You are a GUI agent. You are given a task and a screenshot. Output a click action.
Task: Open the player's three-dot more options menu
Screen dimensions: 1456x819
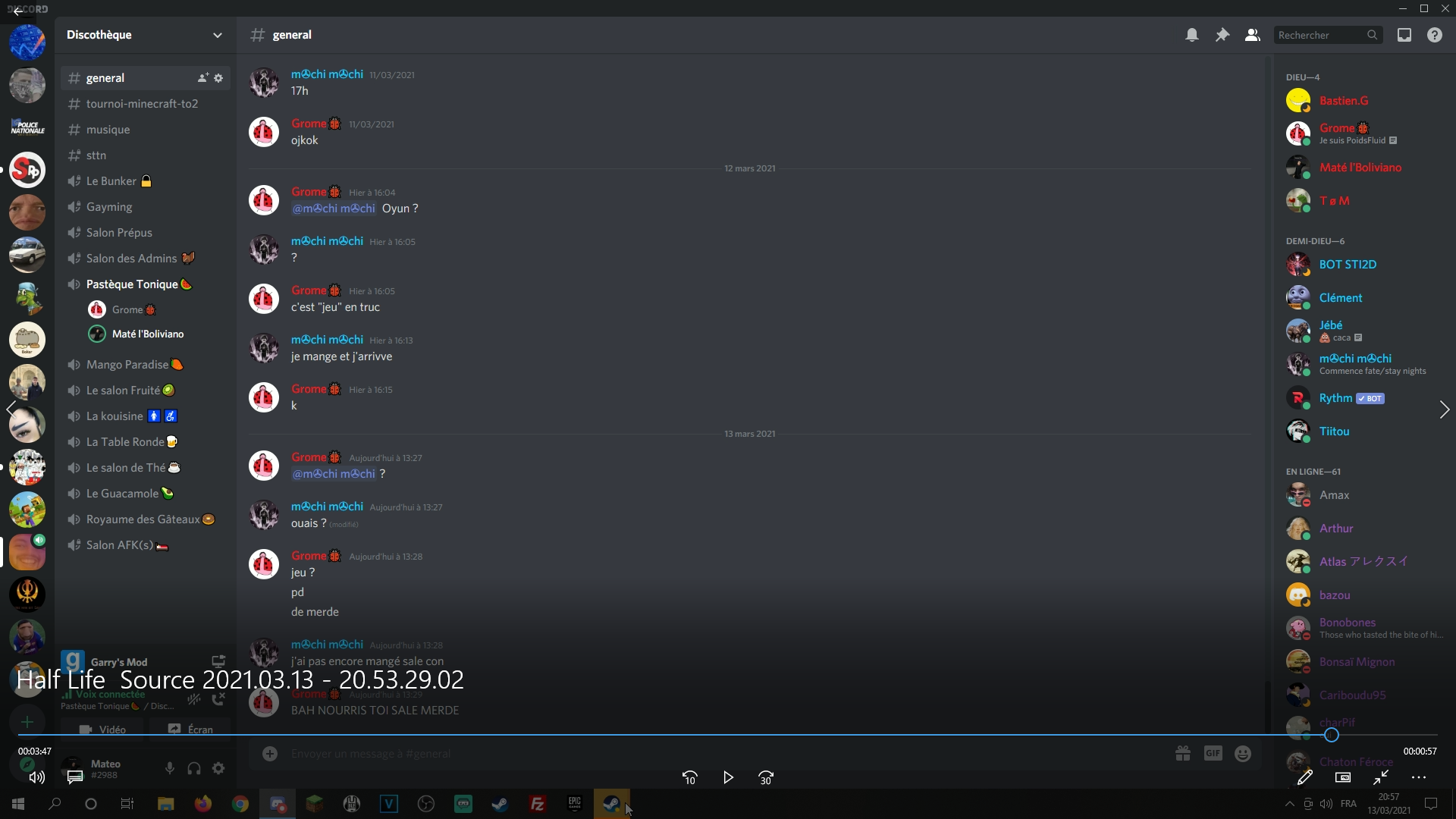[1419, 777]
